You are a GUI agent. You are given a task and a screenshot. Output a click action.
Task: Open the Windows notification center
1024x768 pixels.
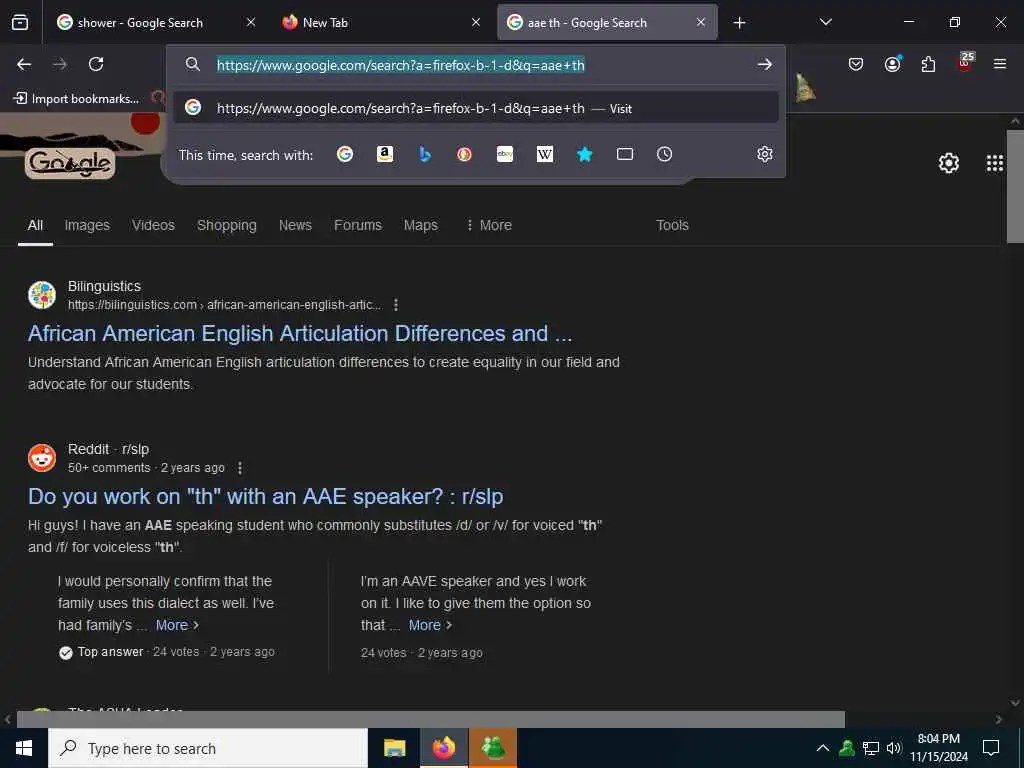click(x=991, y=748)
